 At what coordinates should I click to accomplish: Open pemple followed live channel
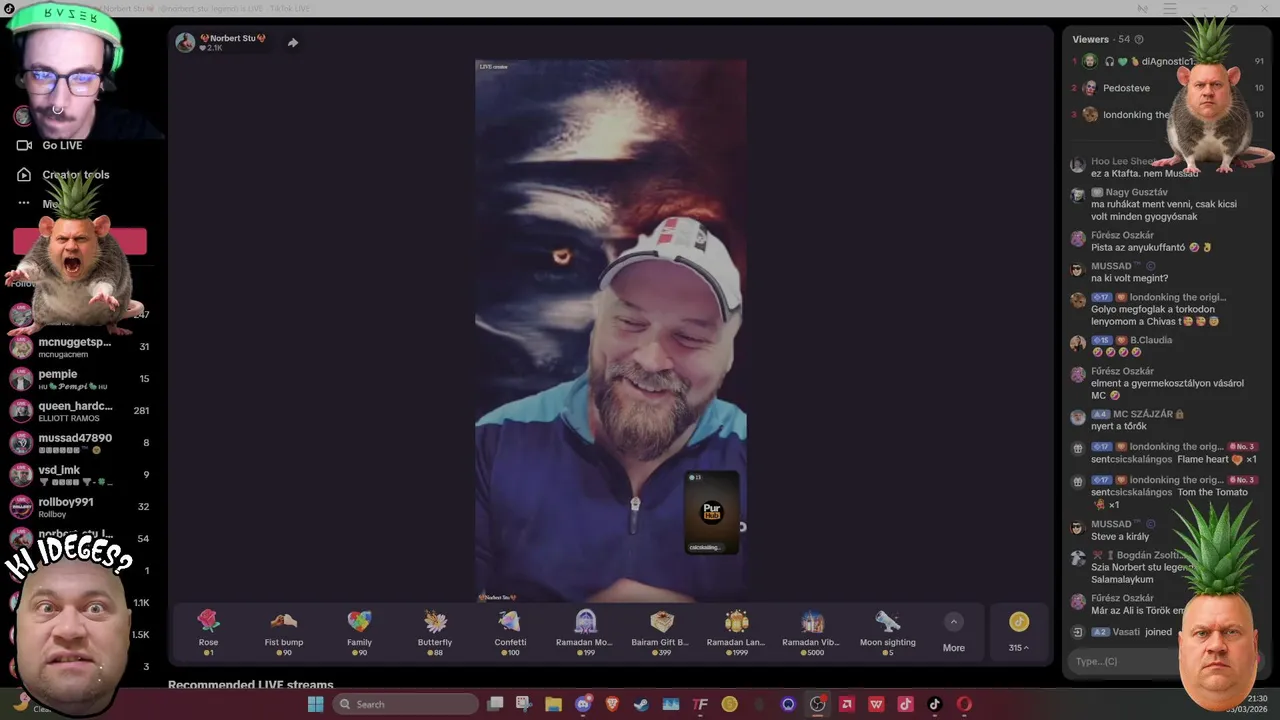tap(78, 379)
